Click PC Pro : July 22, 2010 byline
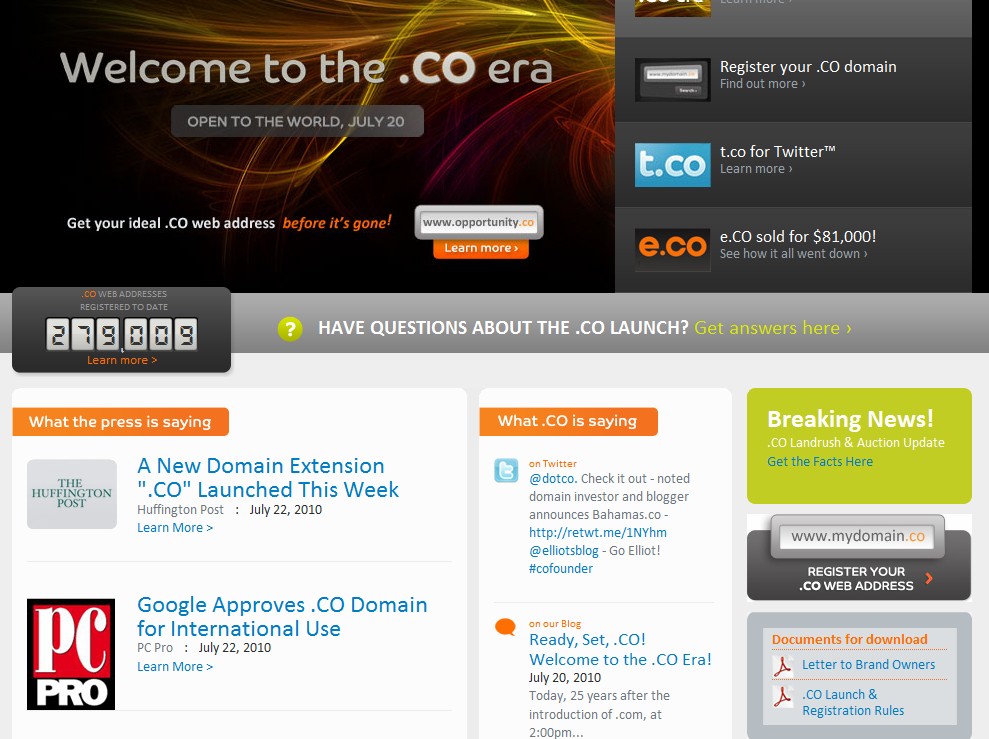This screenshot has width=989, height=739. click(x=204, y=648)
